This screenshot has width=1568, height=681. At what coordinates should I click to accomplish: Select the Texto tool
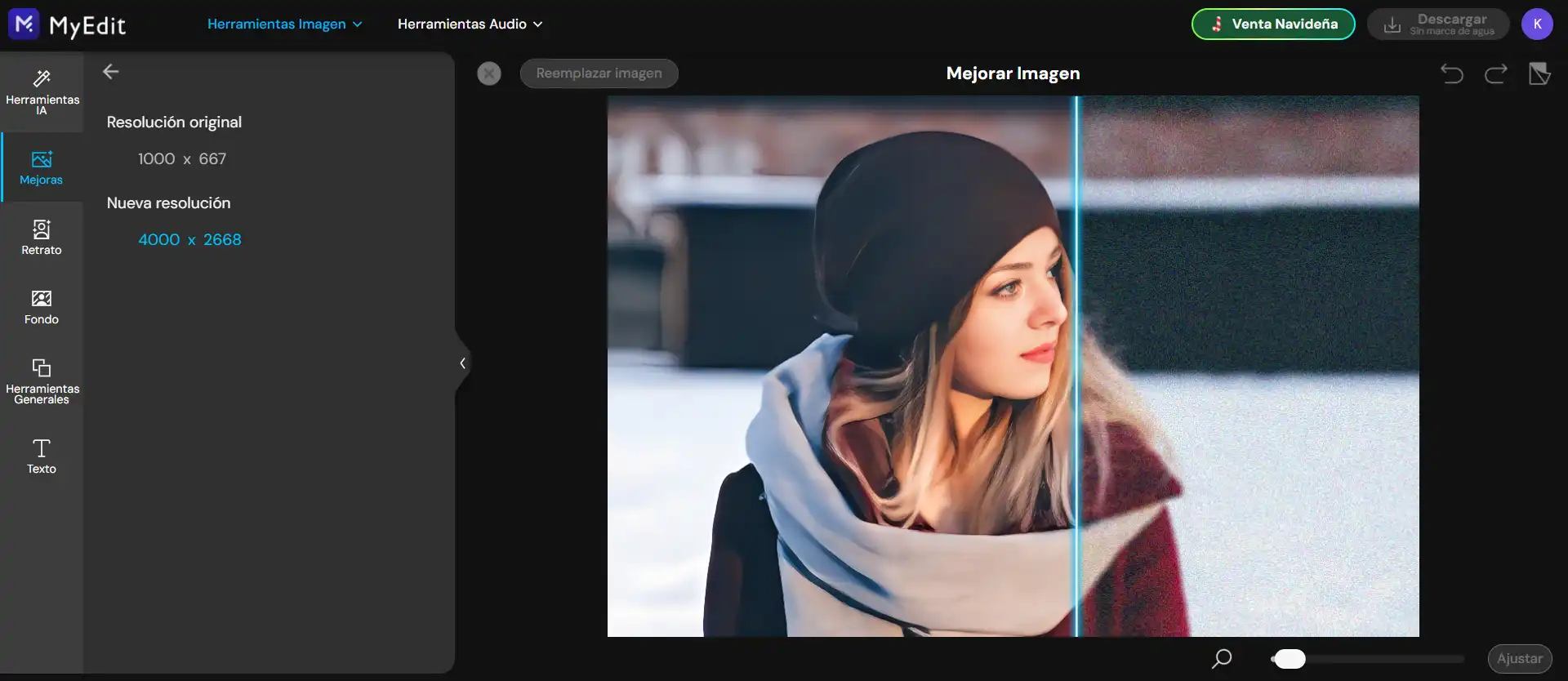tap(42, 456)
